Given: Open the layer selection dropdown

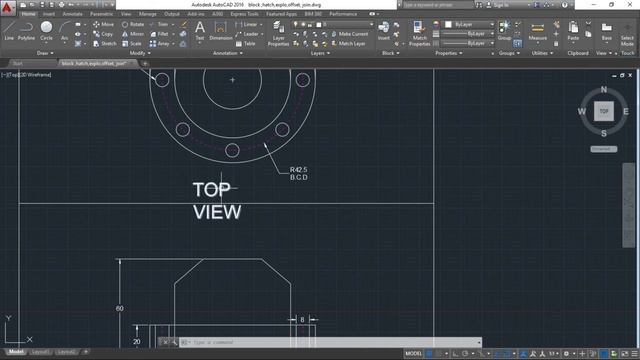Looking at the screenshot, I should (x=333, y=24).
